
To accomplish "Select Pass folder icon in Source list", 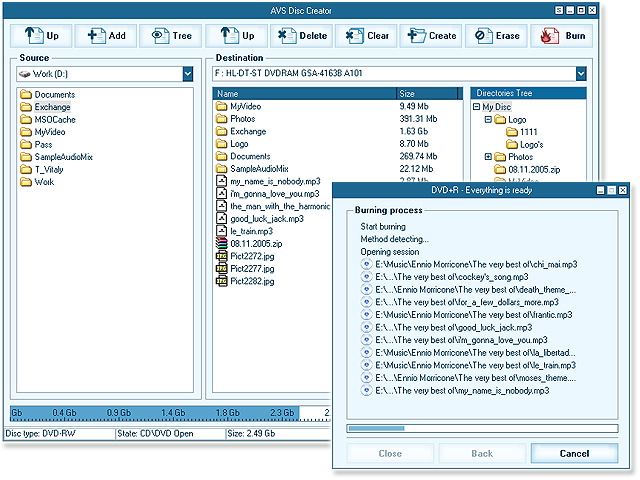I will [26, 144].
